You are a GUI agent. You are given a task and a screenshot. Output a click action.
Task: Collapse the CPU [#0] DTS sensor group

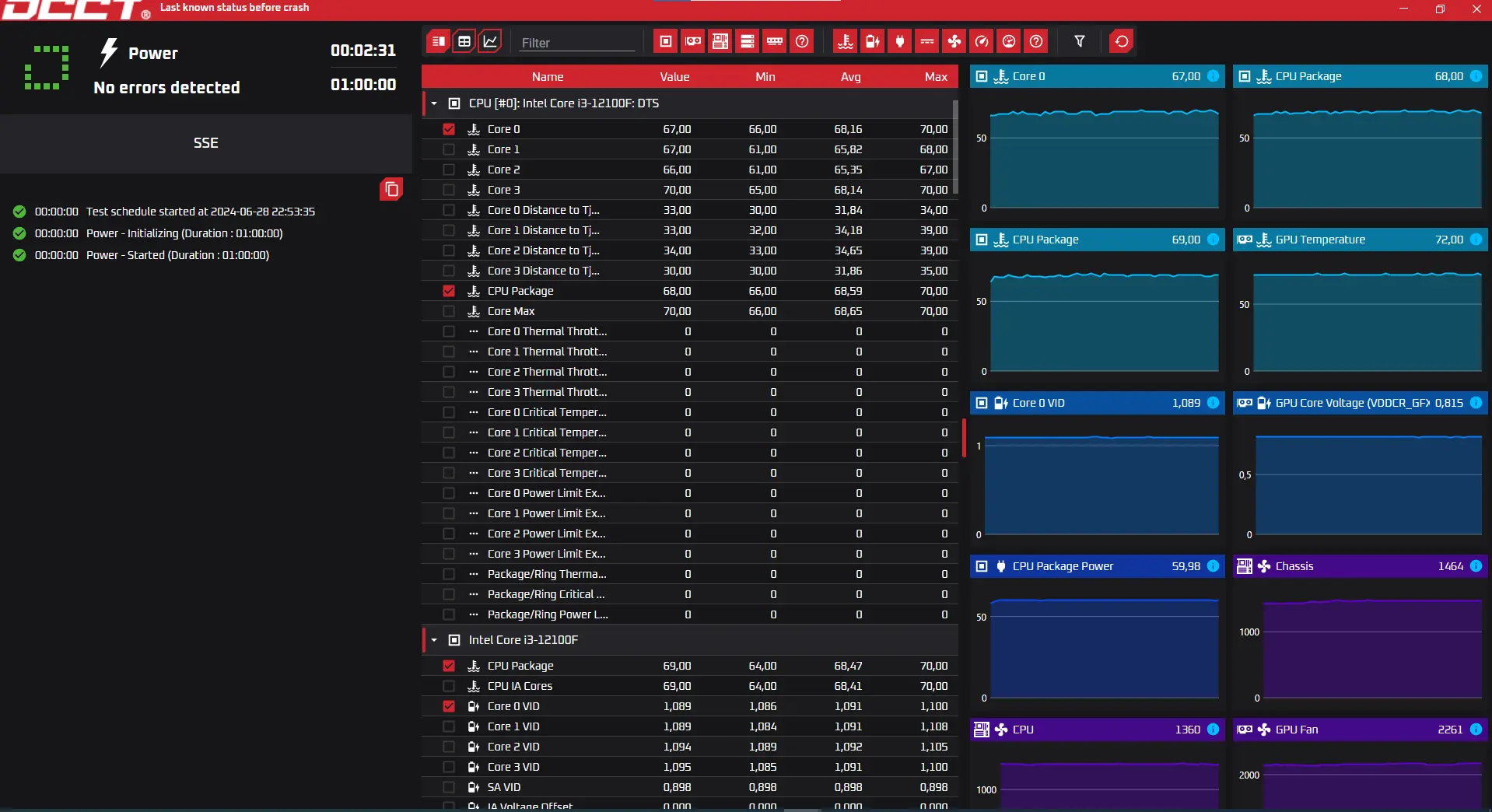point(434,103)
